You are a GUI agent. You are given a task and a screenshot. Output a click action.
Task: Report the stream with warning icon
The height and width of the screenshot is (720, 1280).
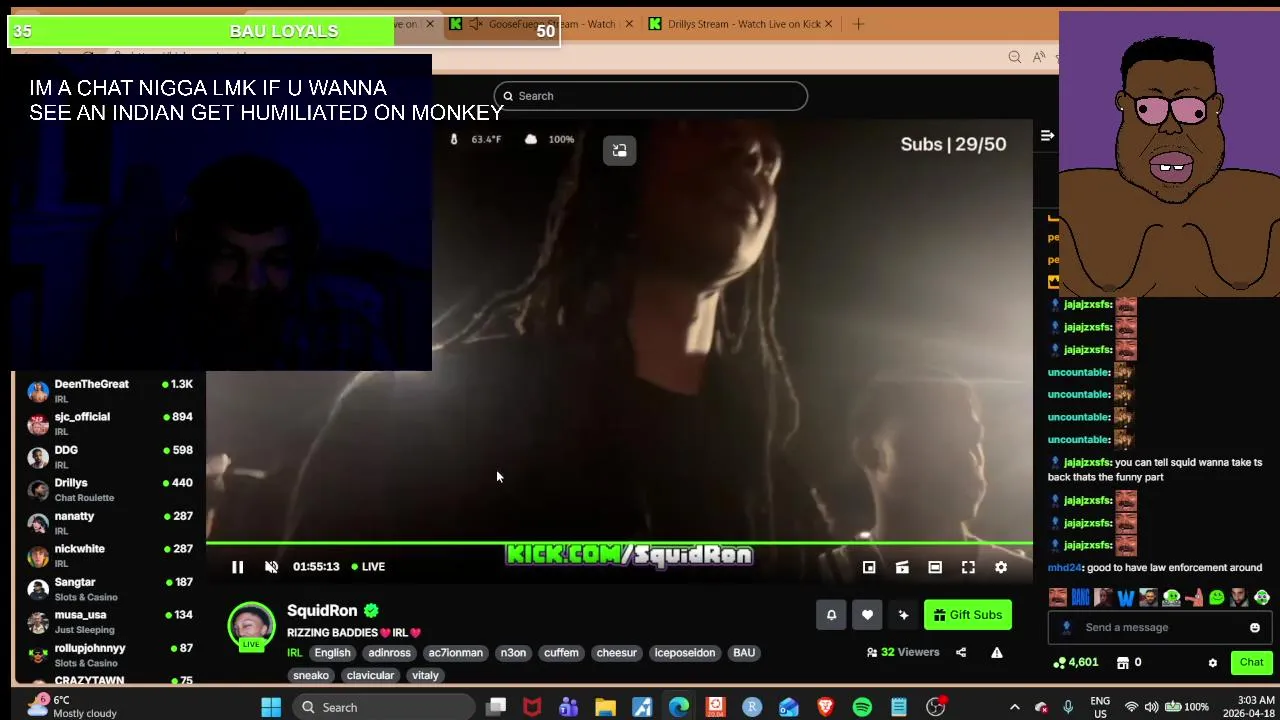point(997,652)
